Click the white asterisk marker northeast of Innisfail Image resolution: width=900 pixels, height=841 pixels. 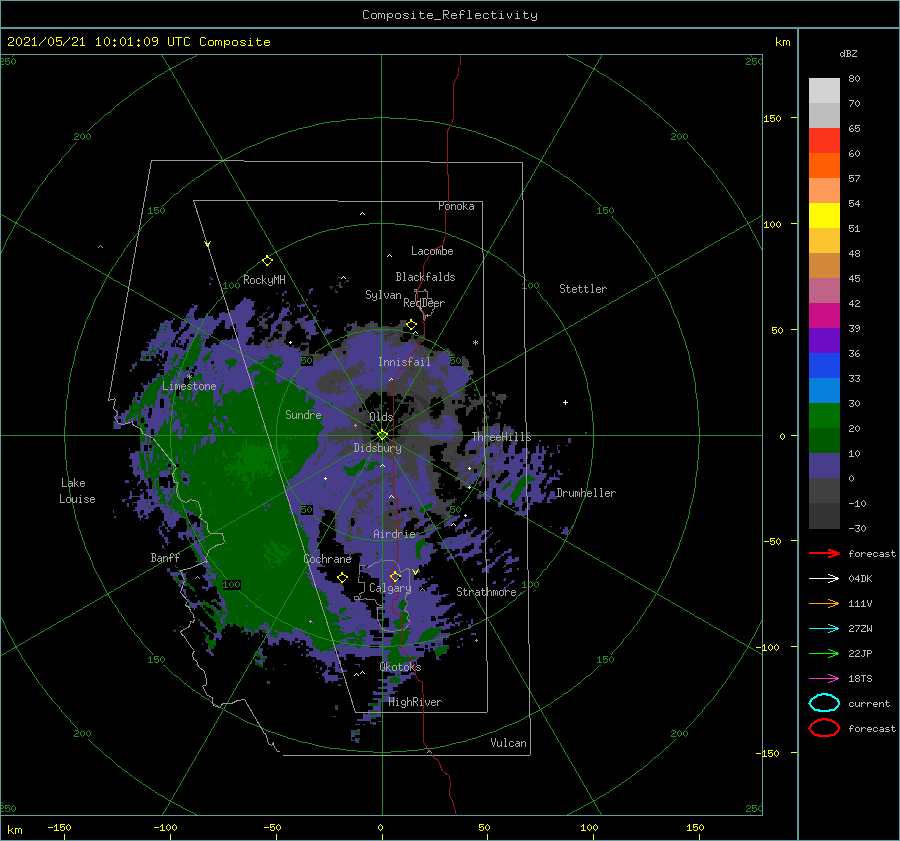[475, 343]
